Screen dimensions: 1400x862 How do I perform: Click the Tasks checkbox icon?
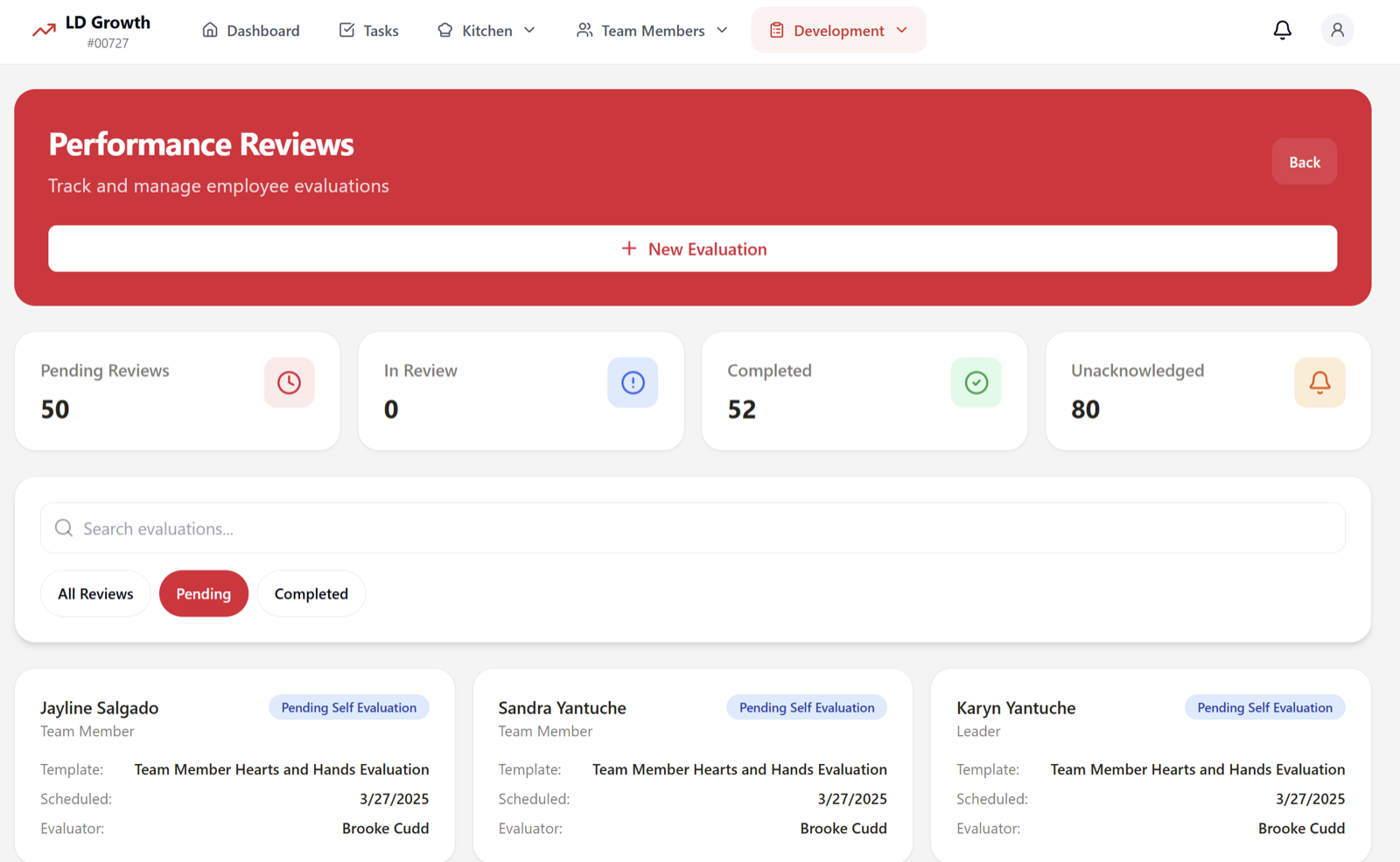[x=346, y=30]
